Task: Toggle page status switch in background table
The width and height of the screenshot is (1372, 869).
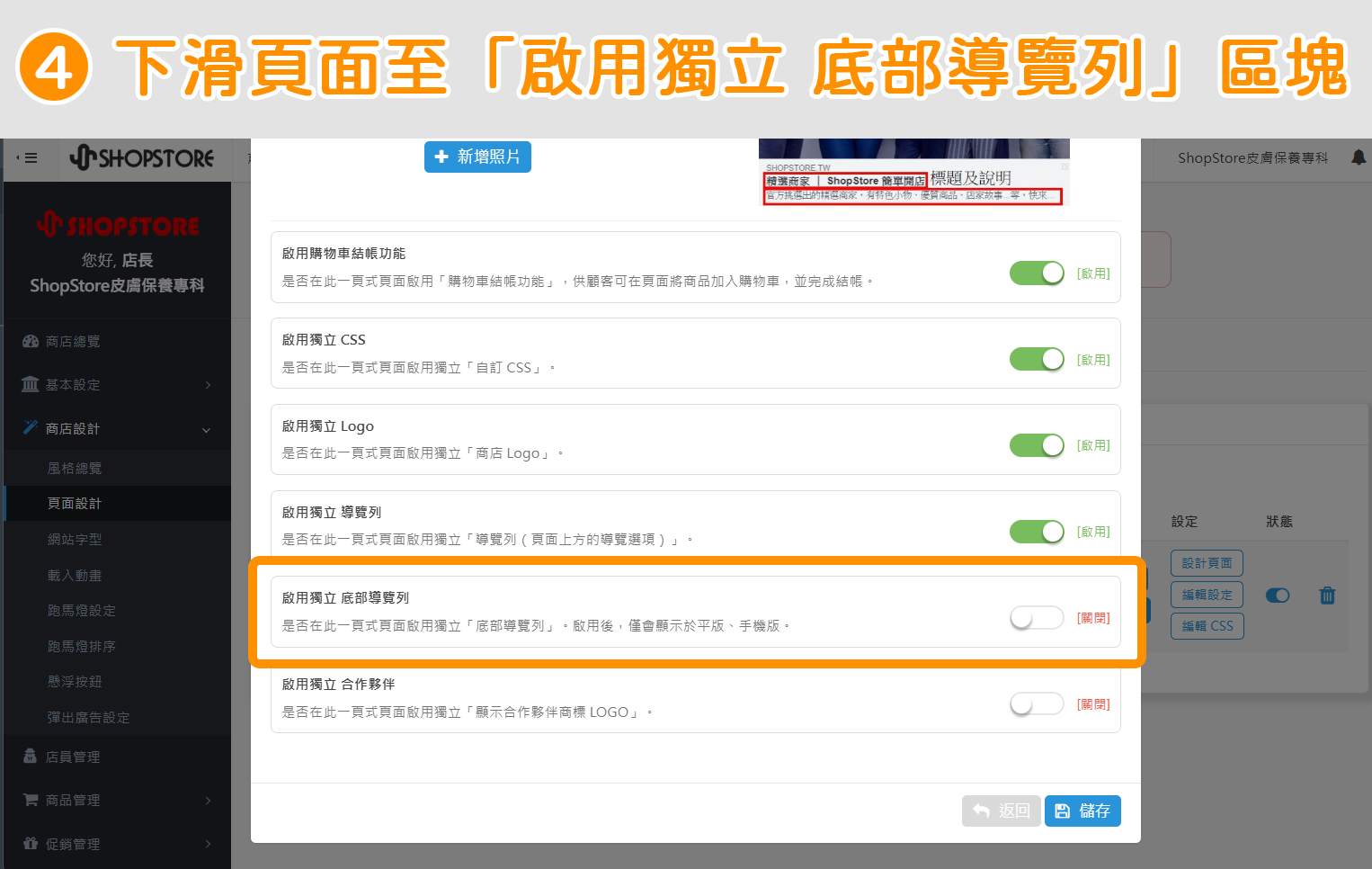Action: [x=1278, y=596]
